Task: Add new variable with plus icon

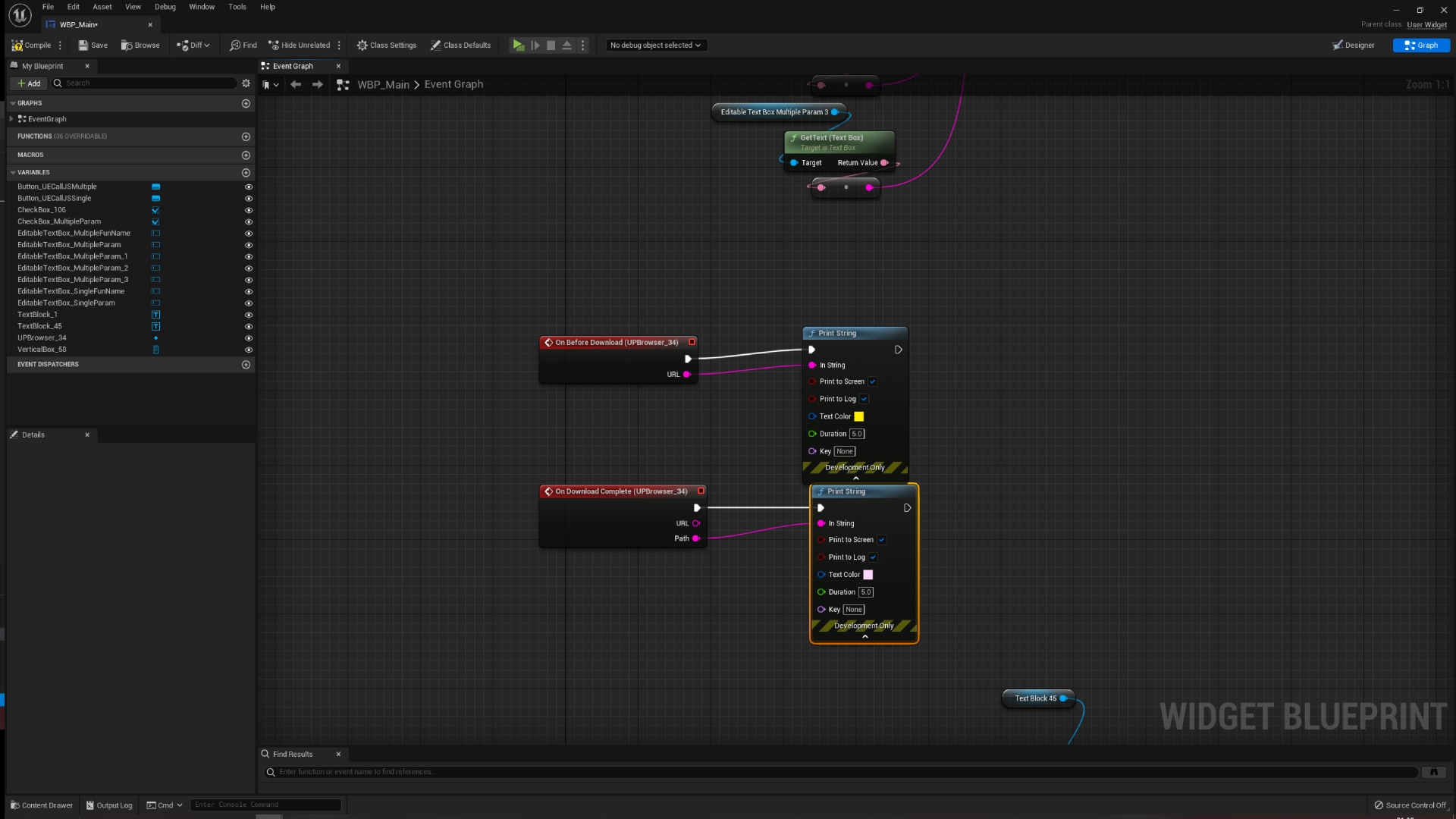Action: tap(246, 172)
